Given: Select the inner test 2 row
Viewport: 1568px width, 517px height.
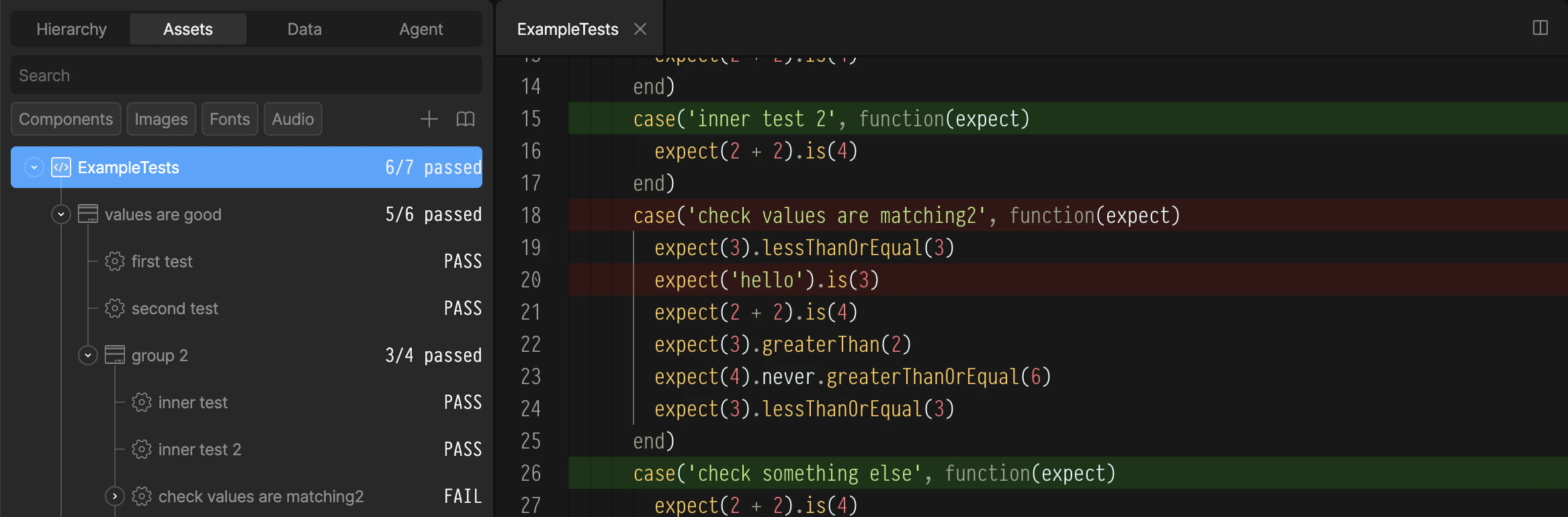Looking at the screenshot, I should (x=247, y=449).
